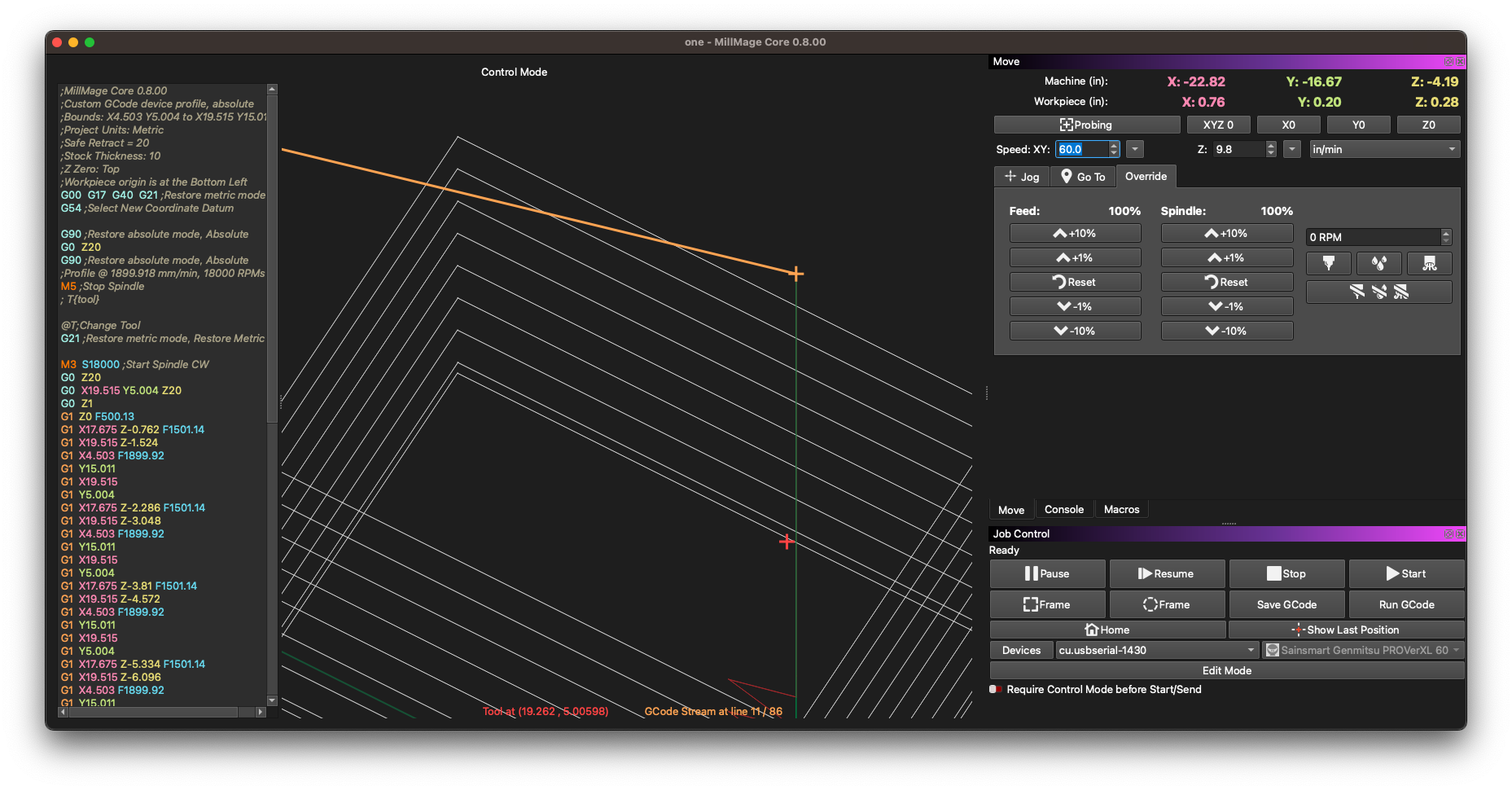
Task: Toggle Require Control Mode before Start/Send
Action: tap(995, 689)
